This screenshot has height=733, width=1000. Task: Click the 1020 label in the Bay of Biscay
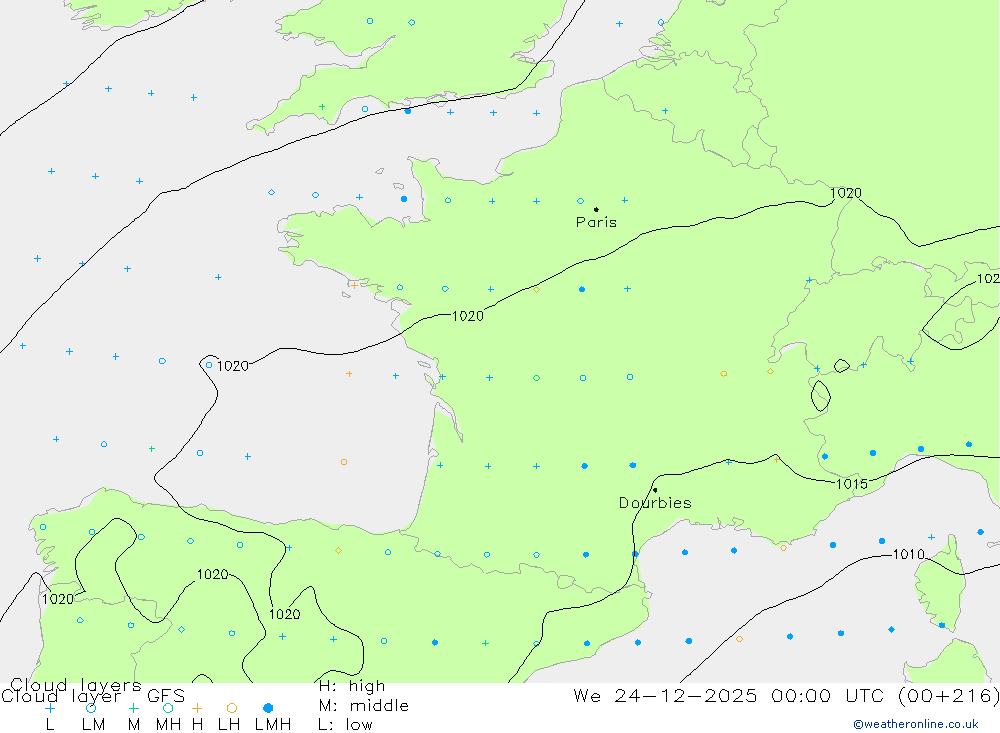click(x=233, y=366)
